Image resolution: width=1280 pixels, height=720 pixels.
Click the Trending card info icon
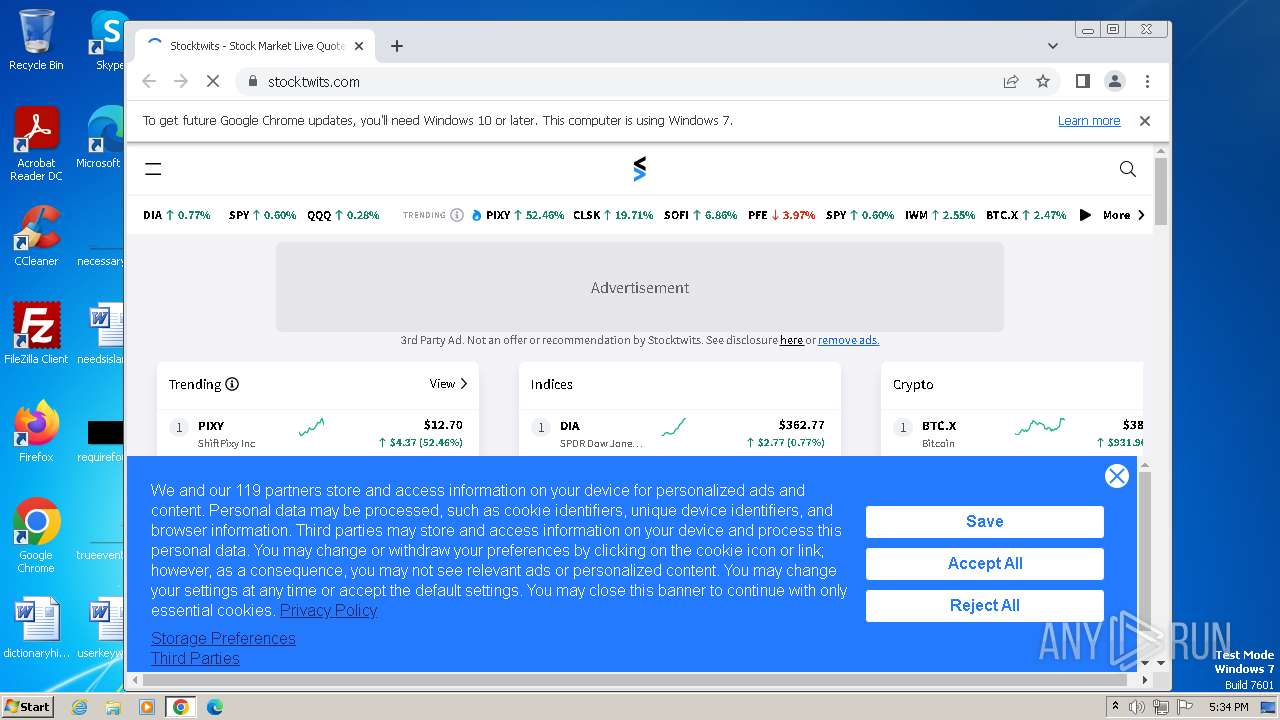(232, 384)
